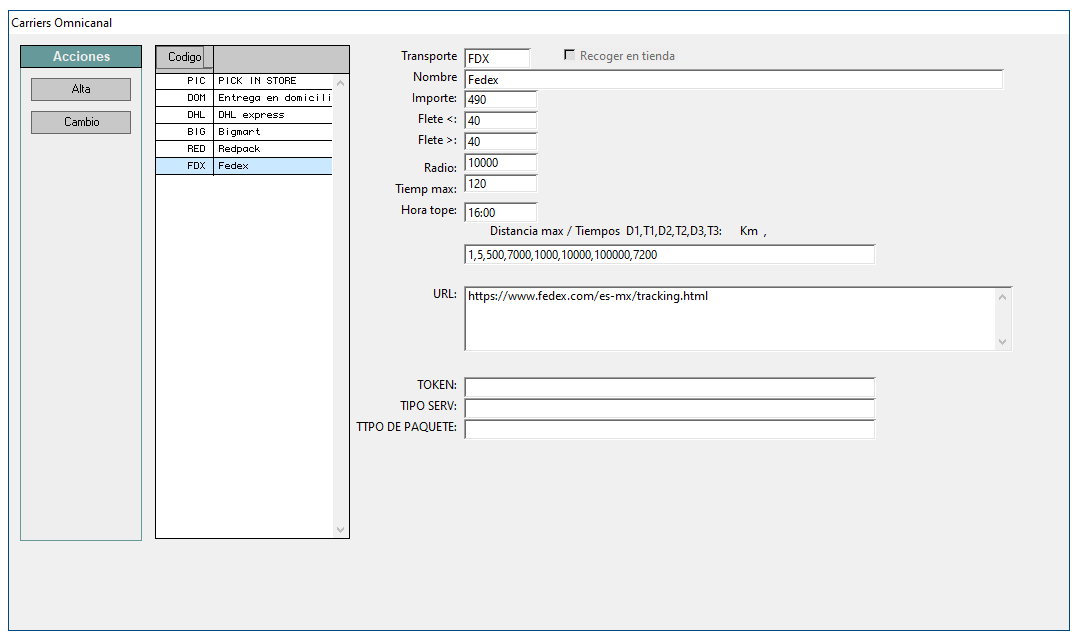
Task: Click the TIPO SERV input field
Action: click(x=670, y=408)
